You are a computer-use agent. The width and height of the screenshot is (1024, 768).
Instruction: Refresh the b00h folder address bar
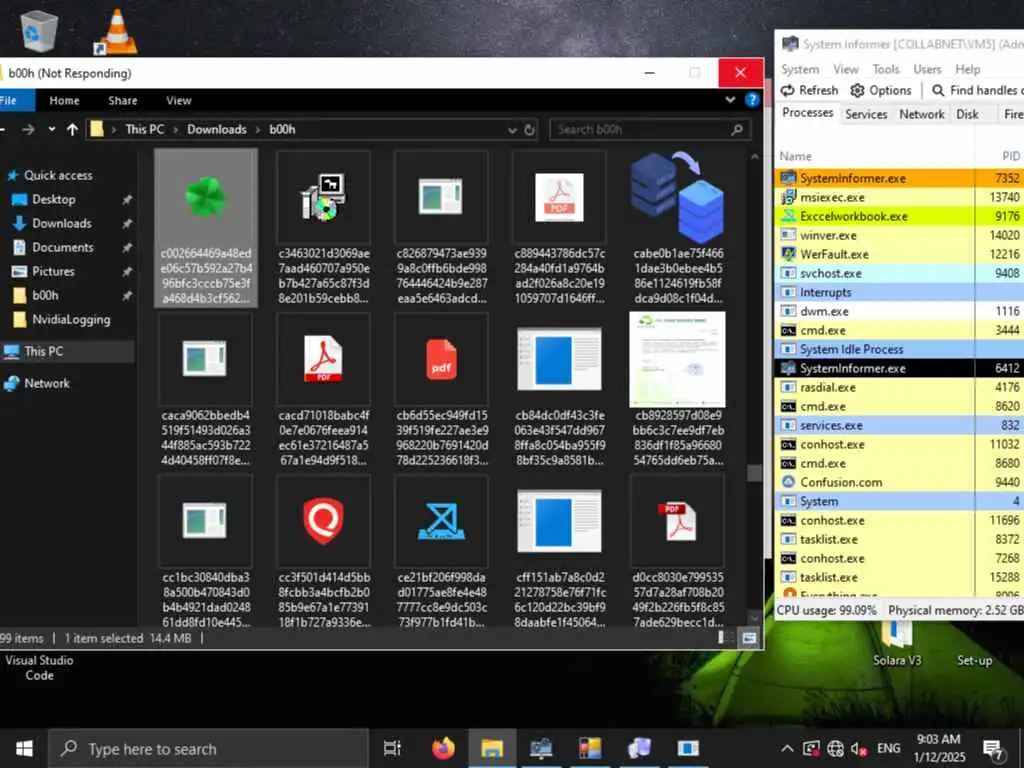coord(530,129)
